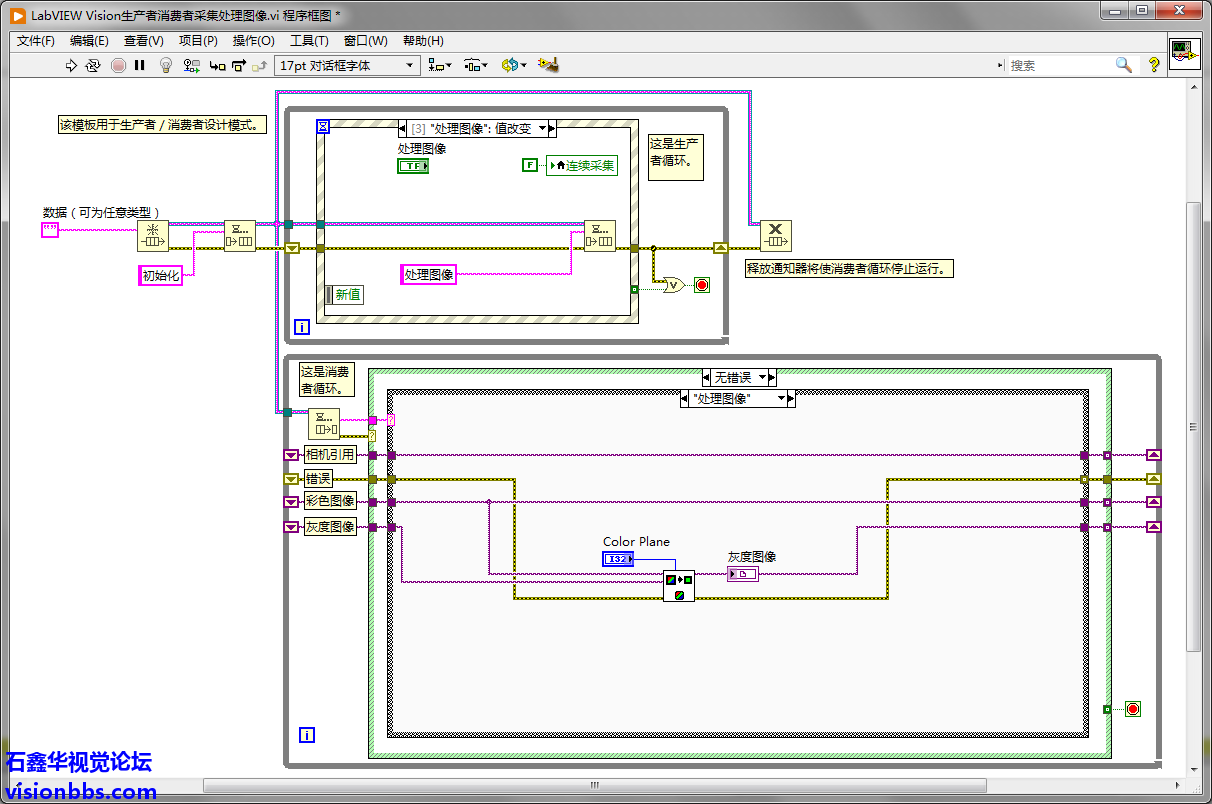Toggle the Retain Wire Values button

pyautogui.click(x=191, y=66)
